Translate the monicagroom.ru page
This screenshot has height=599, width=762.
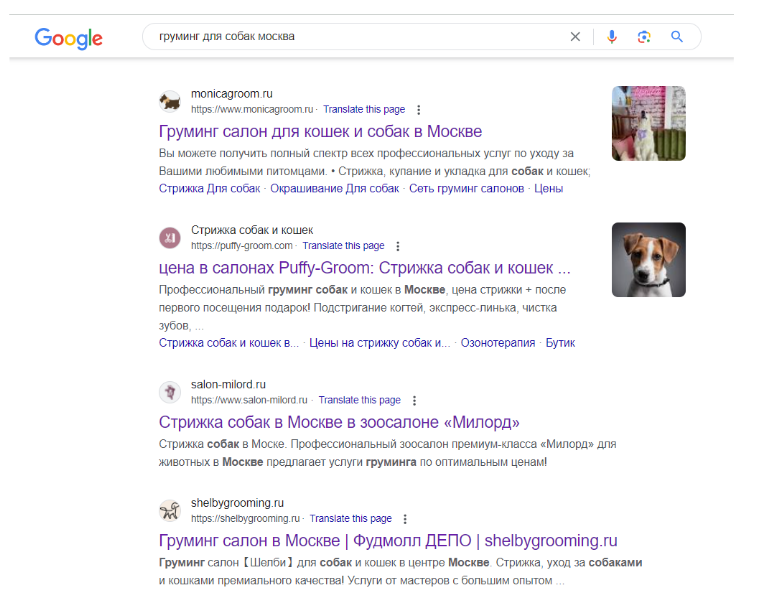coord(364,109)
